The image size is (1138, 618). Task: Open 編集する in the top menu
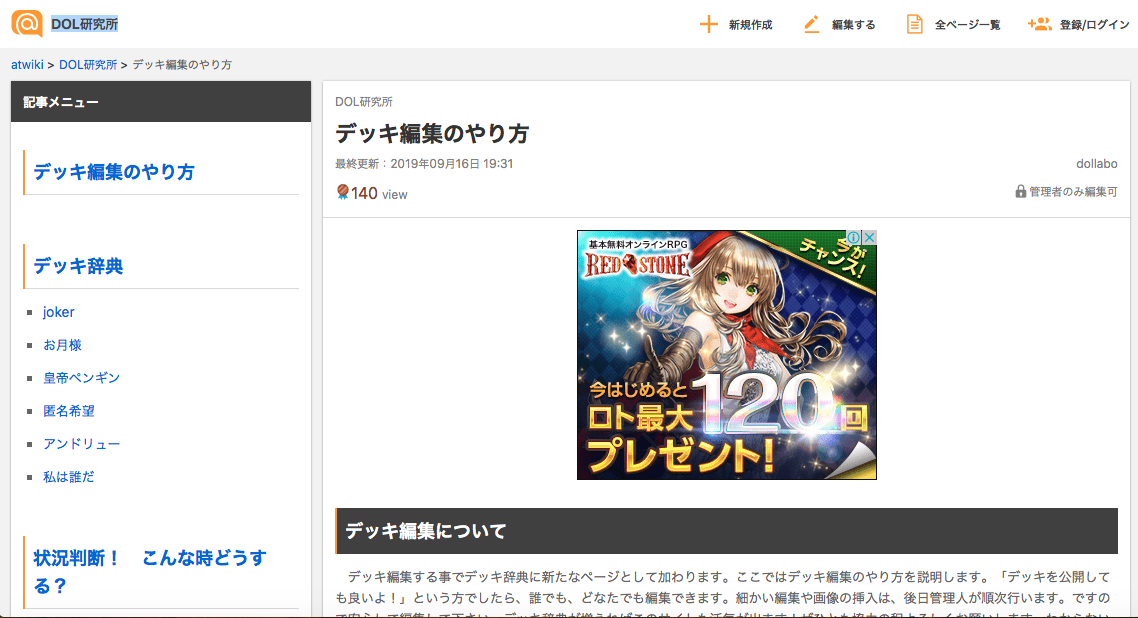[x=854, y=25]
